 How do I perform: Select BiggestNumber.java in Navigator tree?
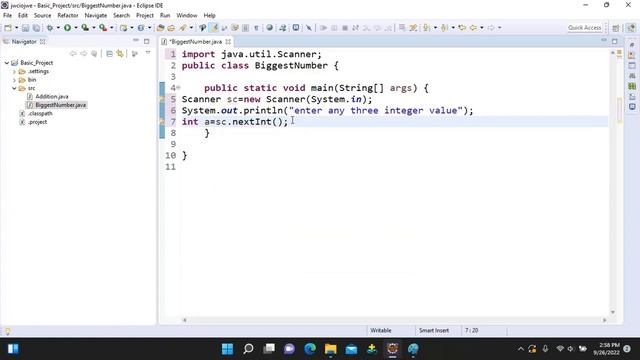(x=60, y=105)
